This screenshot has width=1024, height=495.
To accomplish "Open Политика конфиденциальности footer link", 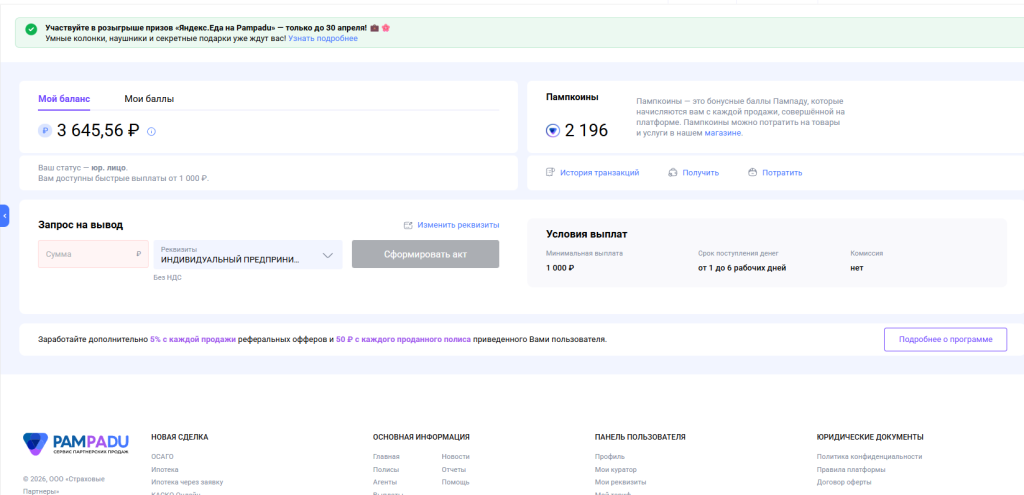I will pyautogui.click(x=869, y=456).
